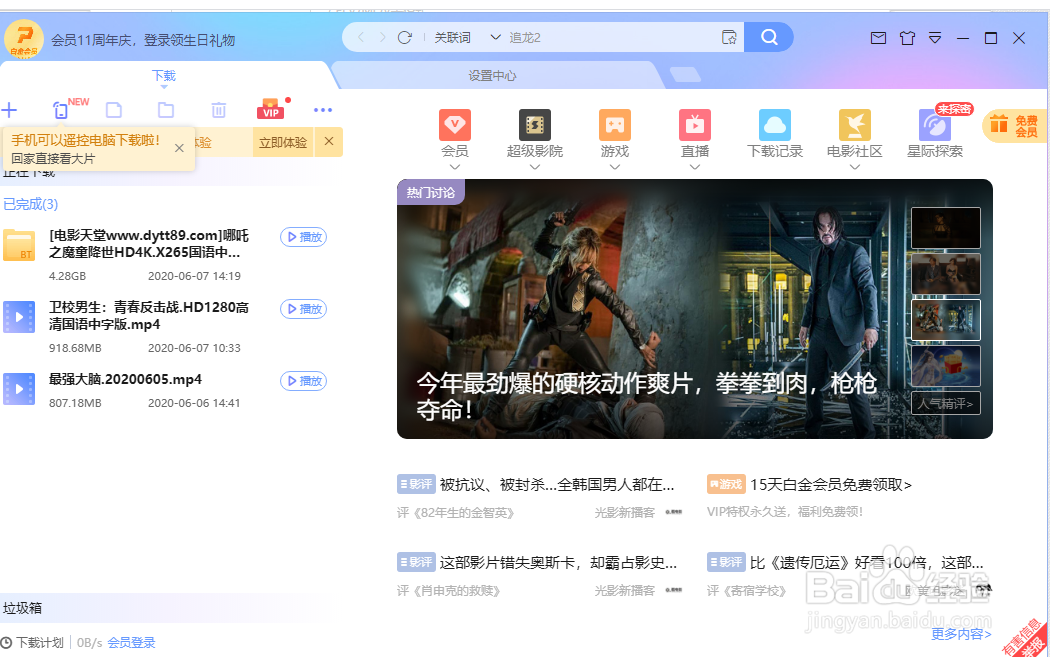
Task: Add a new download task with plus icon
Action: (x=9, y=110)
